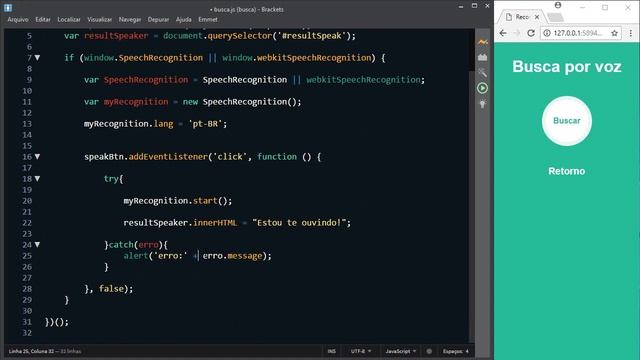Screen dimensions: 640x360
Task: Click the Espaços number 4 value
Action: coord(467,351)
